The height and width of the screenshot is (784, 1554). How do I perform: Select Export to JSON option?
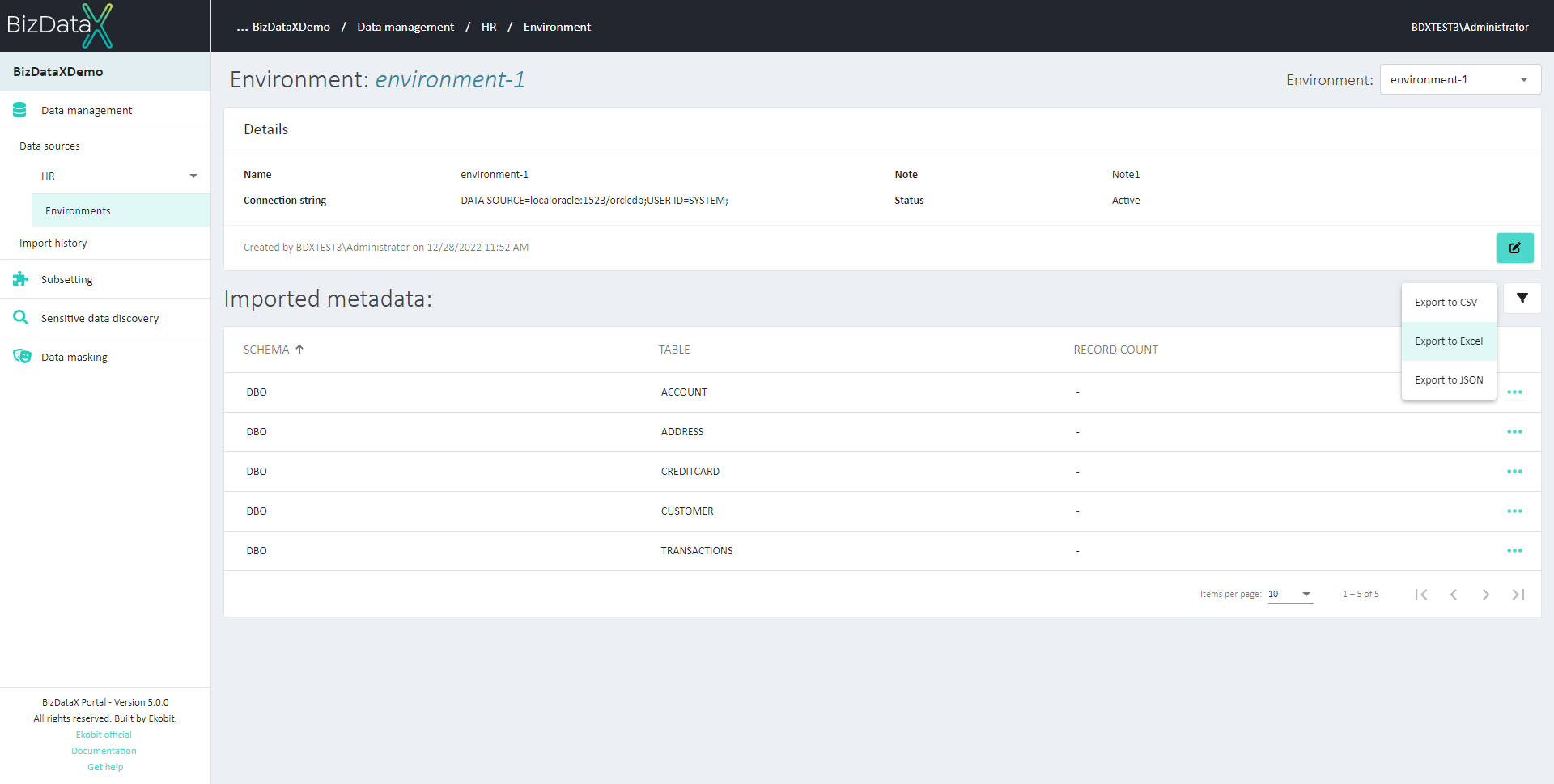click(x=1449, y=380)
